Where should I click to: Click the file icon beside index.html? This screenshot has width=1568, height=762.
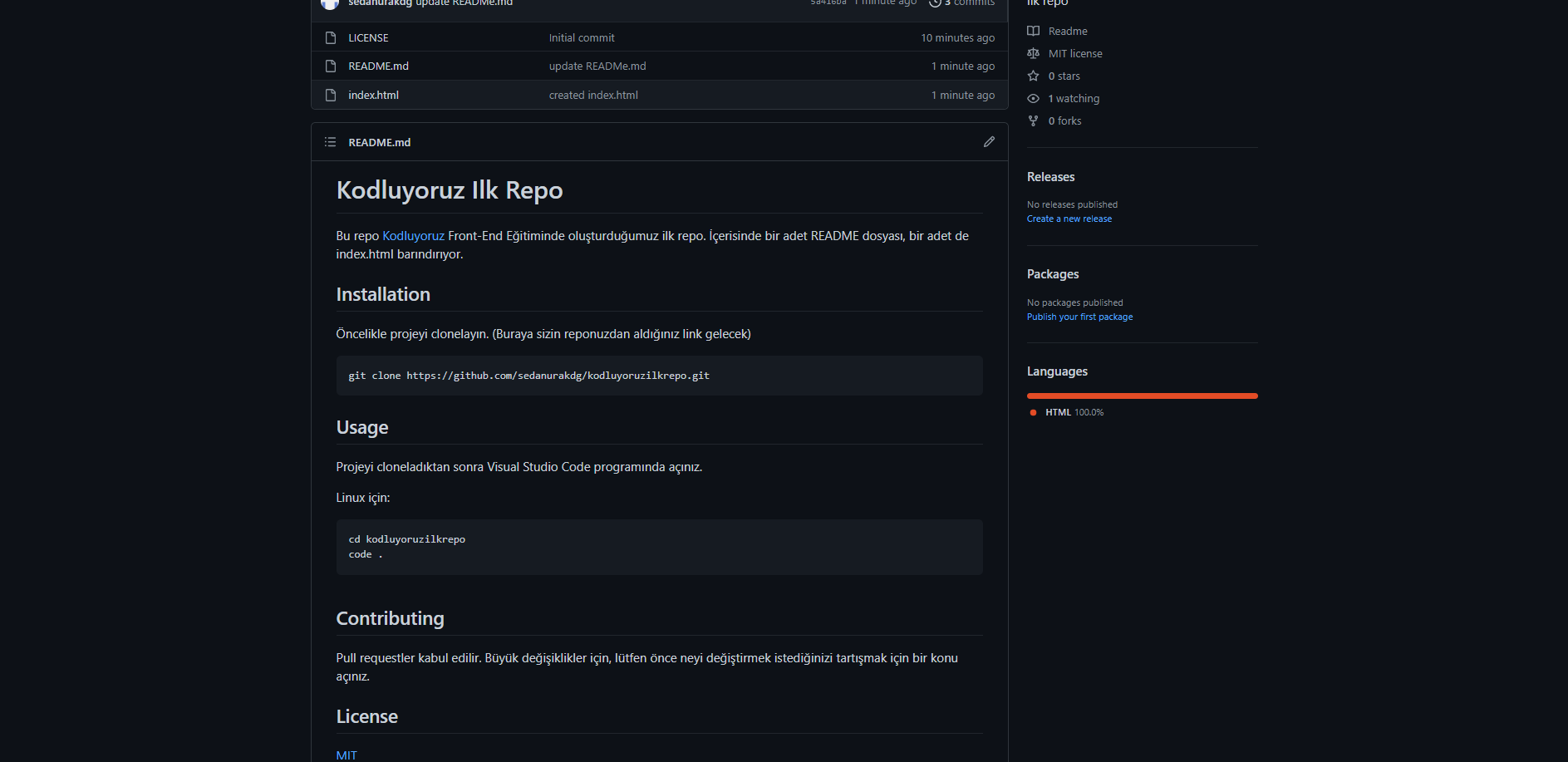click(331, 96)
